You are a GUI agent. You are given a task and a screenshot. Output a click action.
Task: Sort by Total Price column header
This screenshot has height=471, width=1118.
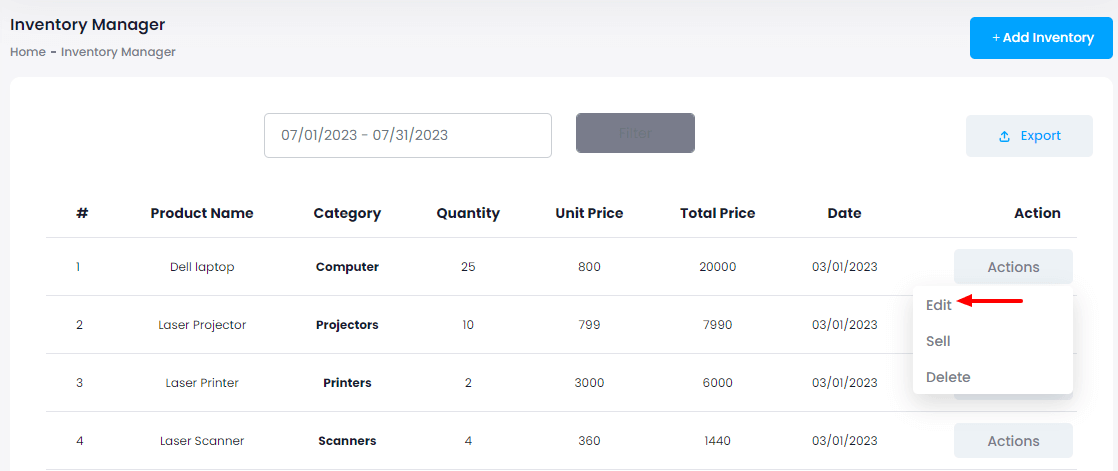[717, 213]
